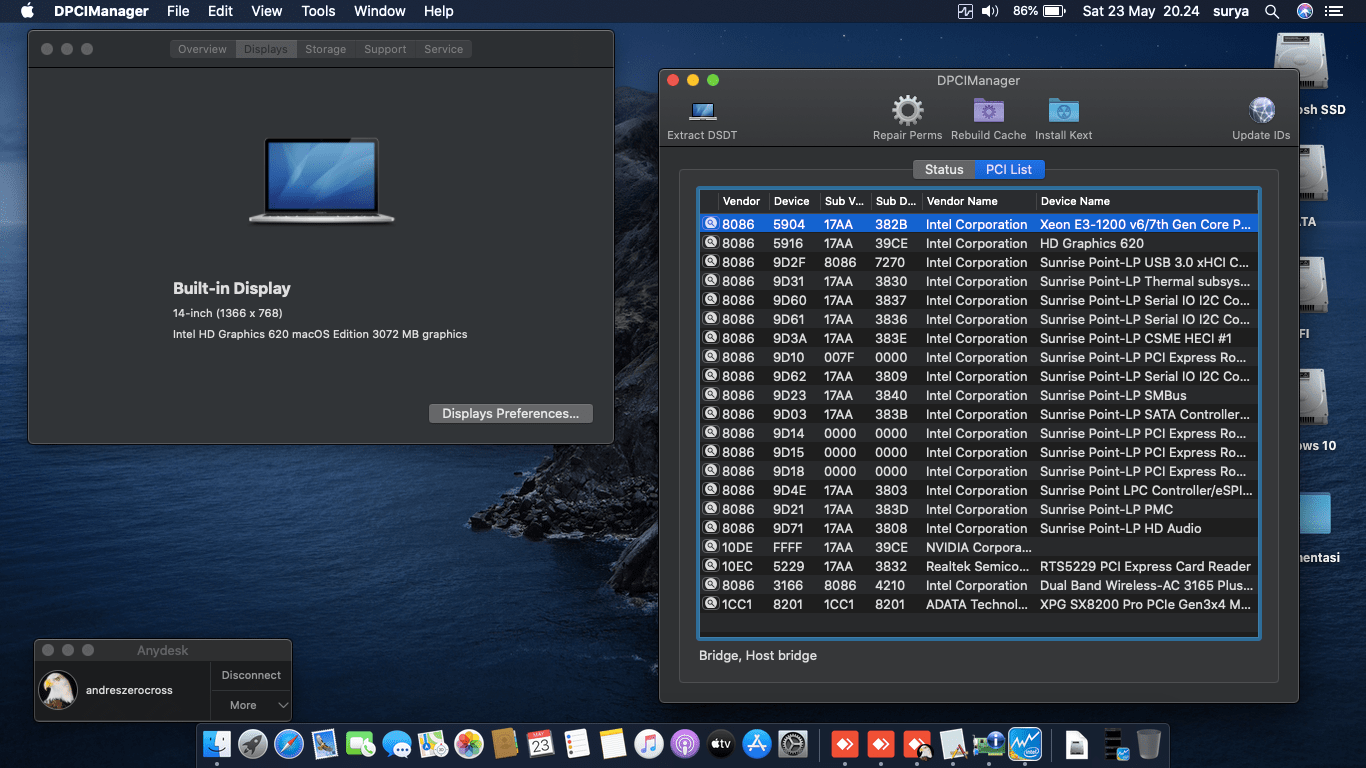
Task: Open the Windows 10 drive on the desktop
Action: coord(1312,410)
